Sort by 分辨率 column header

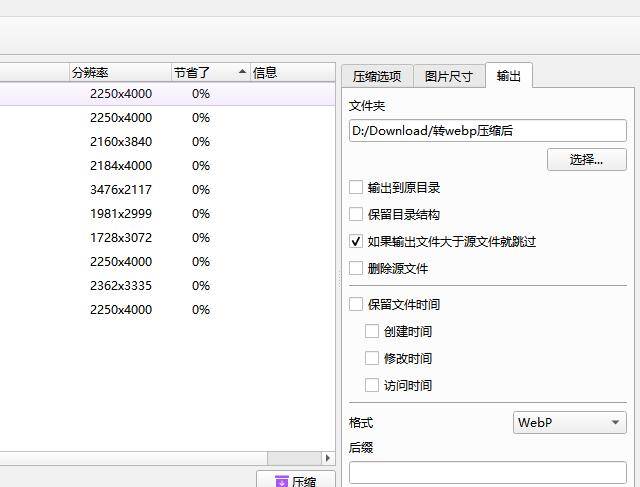coord(120,73)
